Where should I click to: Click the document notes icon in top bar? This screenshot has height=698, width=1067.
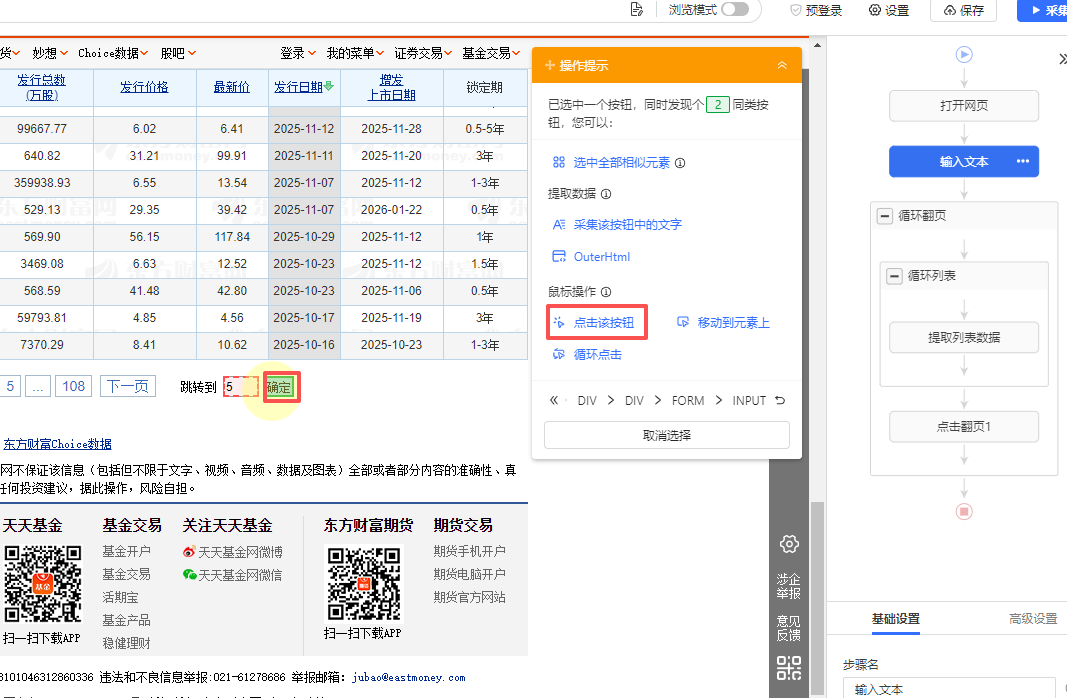point(636,10)
